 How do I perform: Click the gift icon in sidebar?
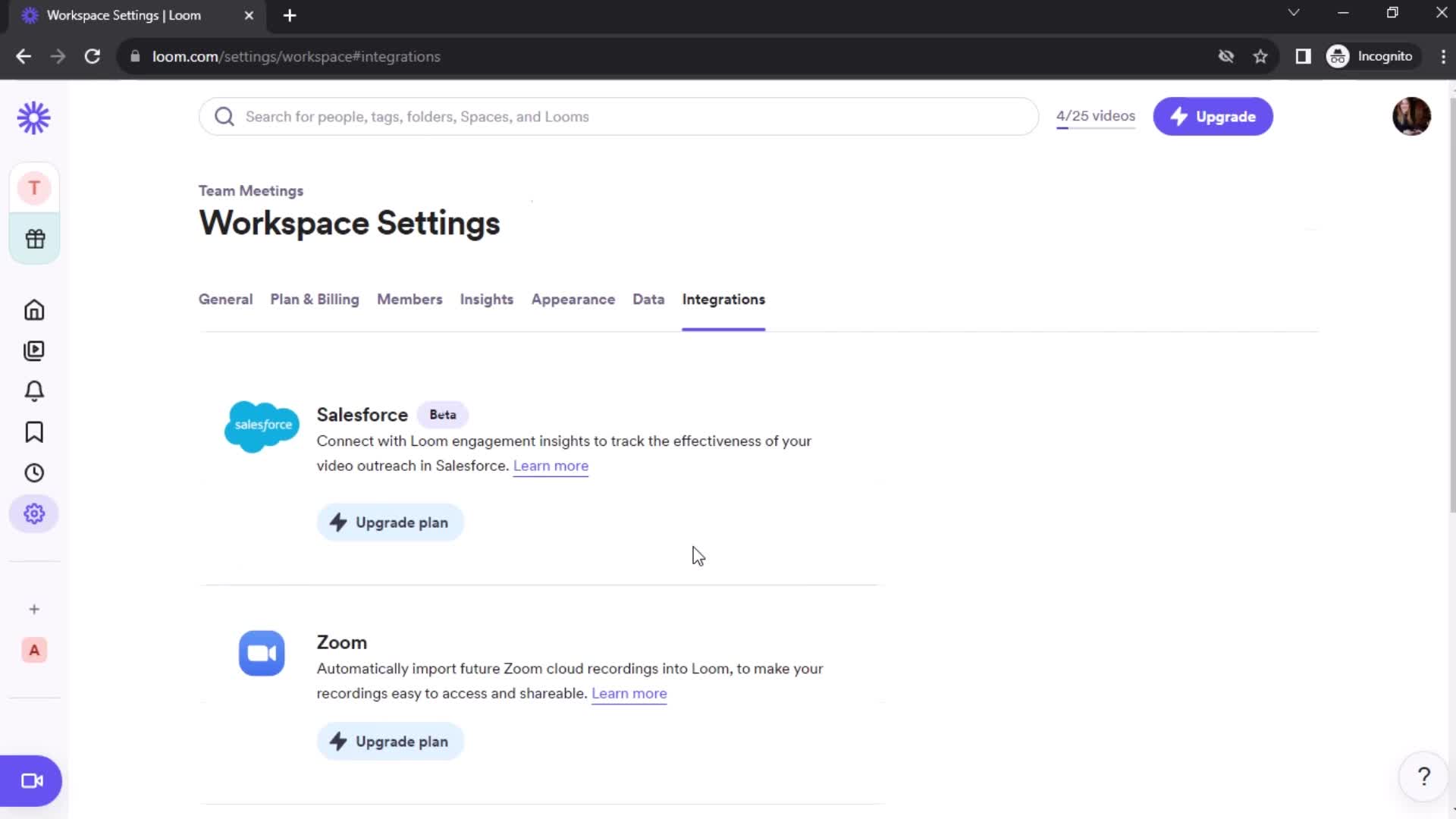pyautogui.click(x=34, y=238)
